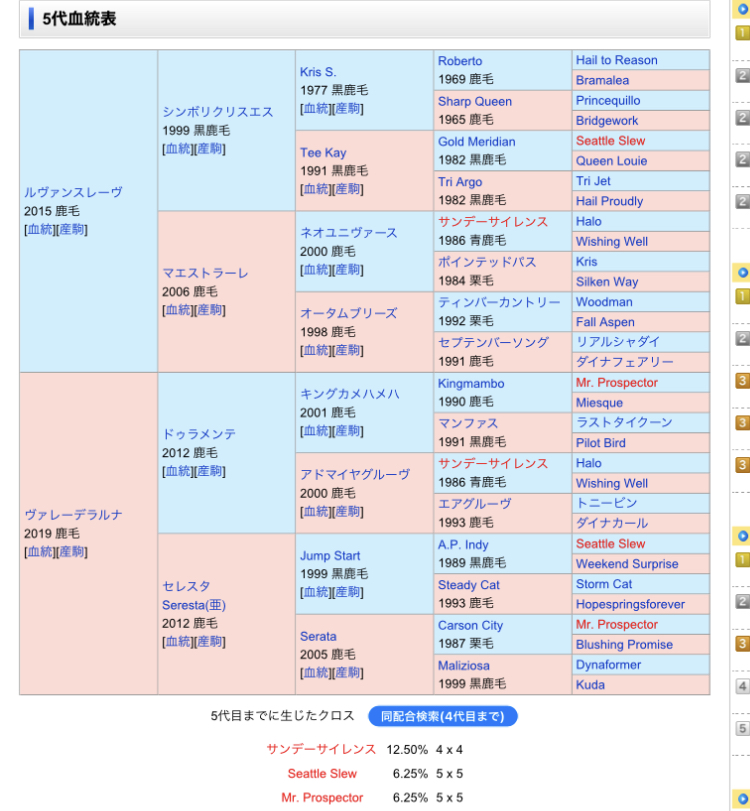750x811 pixels.
Task: Open the ルヴァンスレーヴ horse page link
Action: 73,192
